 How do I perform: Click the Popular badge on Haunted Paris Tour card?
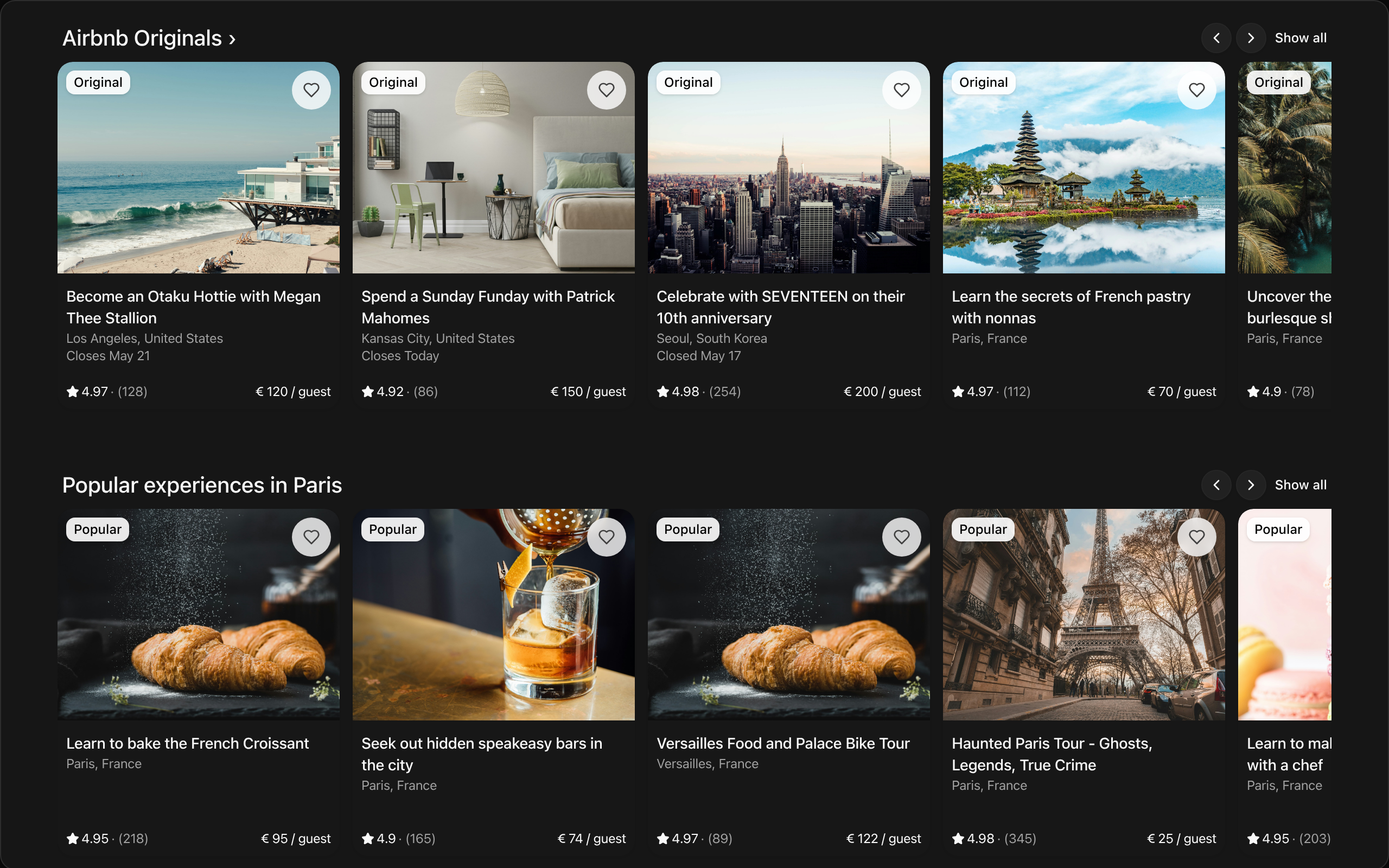[x=983, y=529]
